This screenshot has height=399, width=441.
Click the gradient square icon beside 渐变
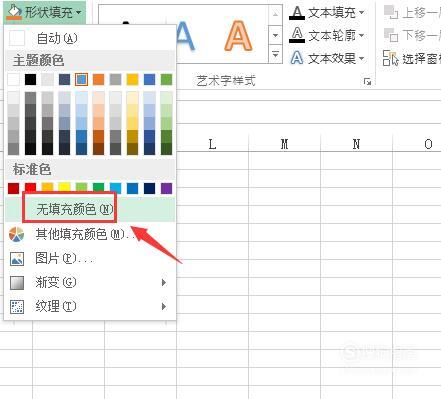tap(17, 283)
